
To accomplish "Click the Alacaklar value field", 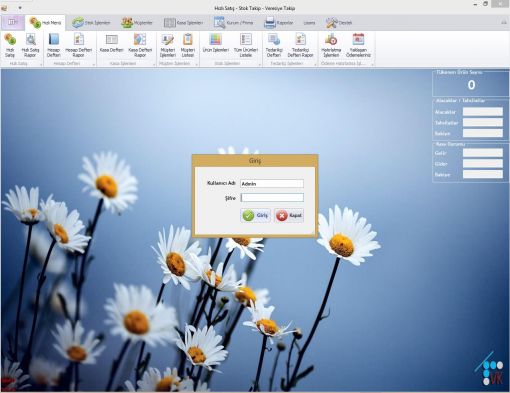I will coord(483,112).
